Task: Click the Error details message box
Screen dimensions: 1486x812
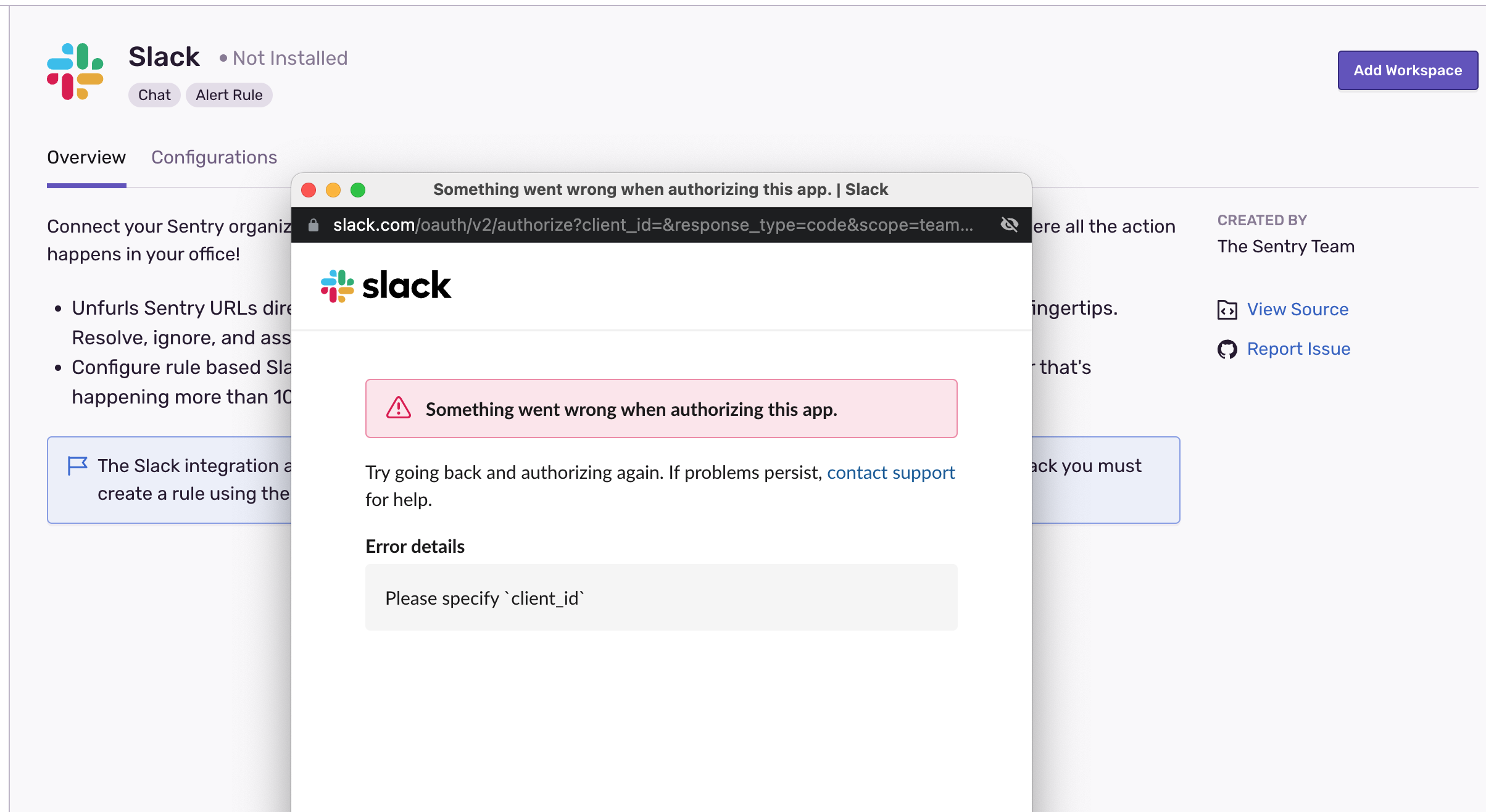Action: (x=660, y=597)
